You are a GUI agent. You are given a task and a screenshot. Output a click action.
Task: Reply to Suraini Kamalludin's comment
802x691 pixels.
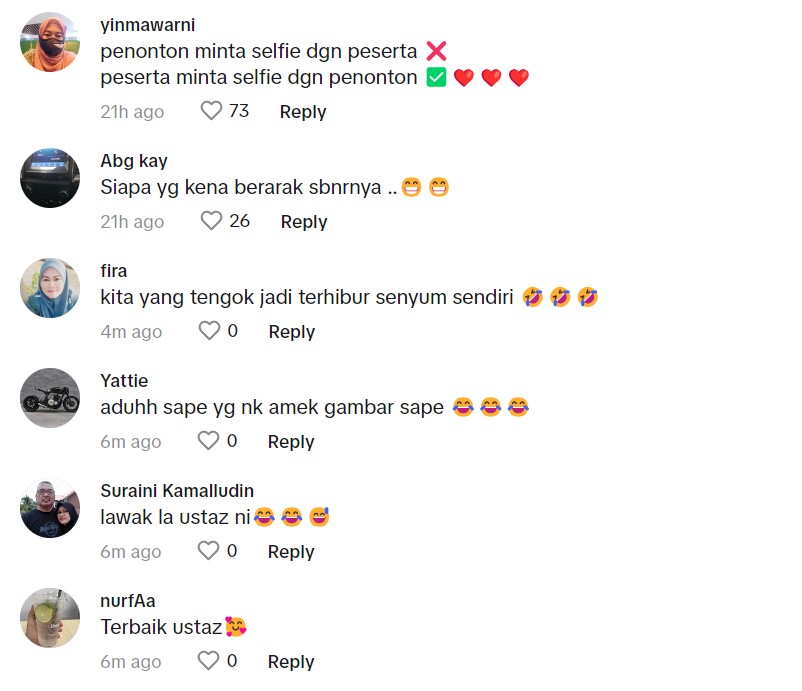coord(292,552)
